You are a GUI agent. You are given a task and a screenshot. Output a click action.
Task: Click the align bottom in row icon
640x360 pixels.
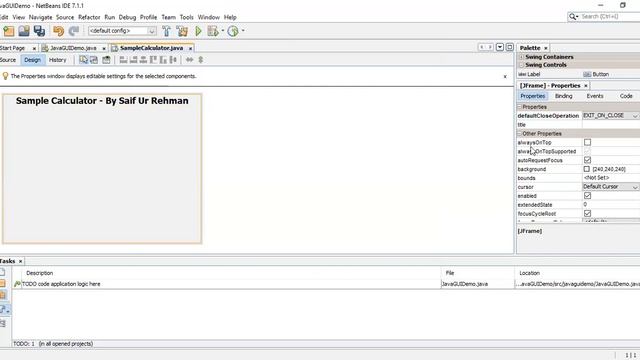point(163,60)
